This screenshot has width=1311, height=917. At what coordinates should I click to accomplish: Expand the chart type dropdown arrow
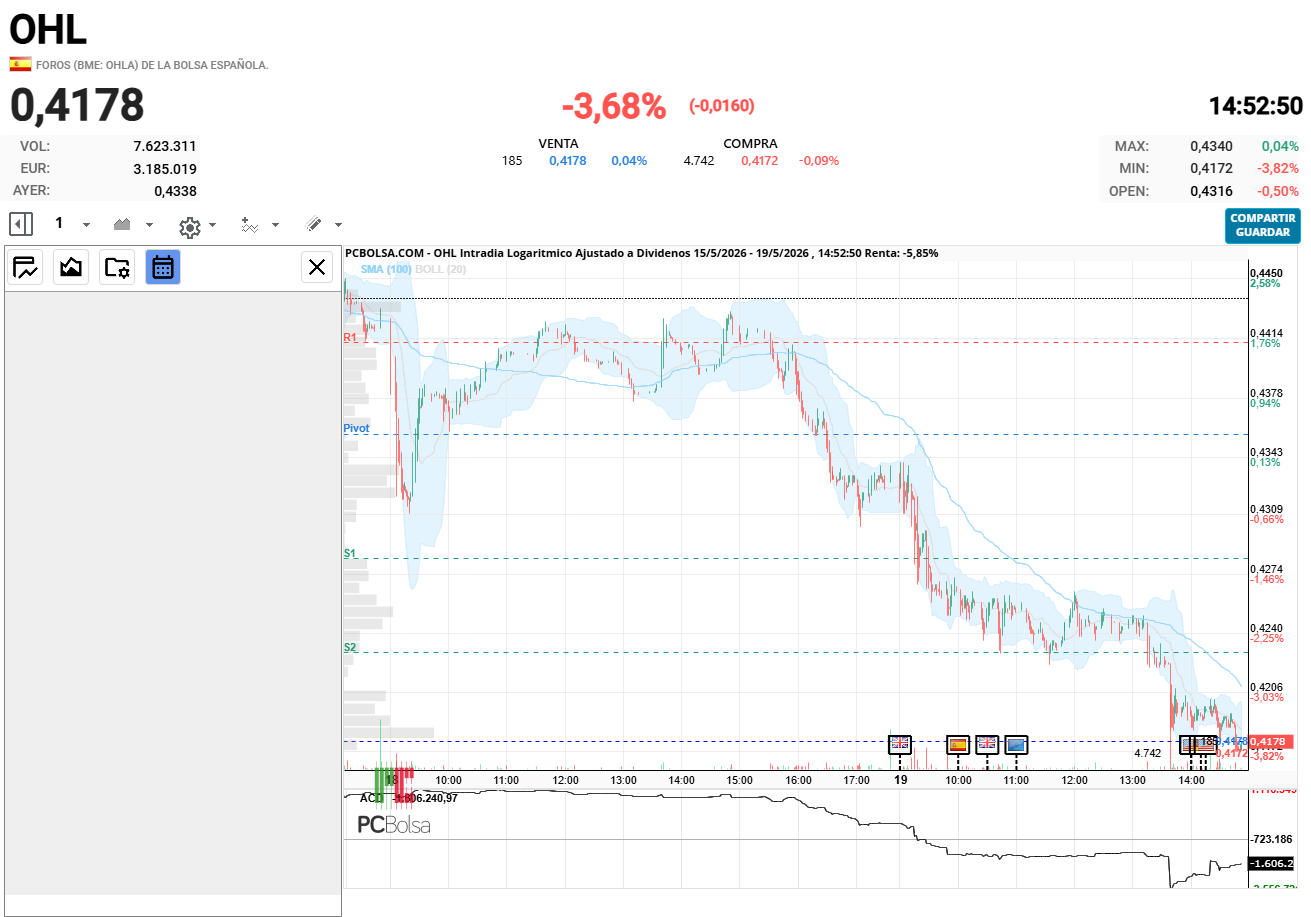149,225
